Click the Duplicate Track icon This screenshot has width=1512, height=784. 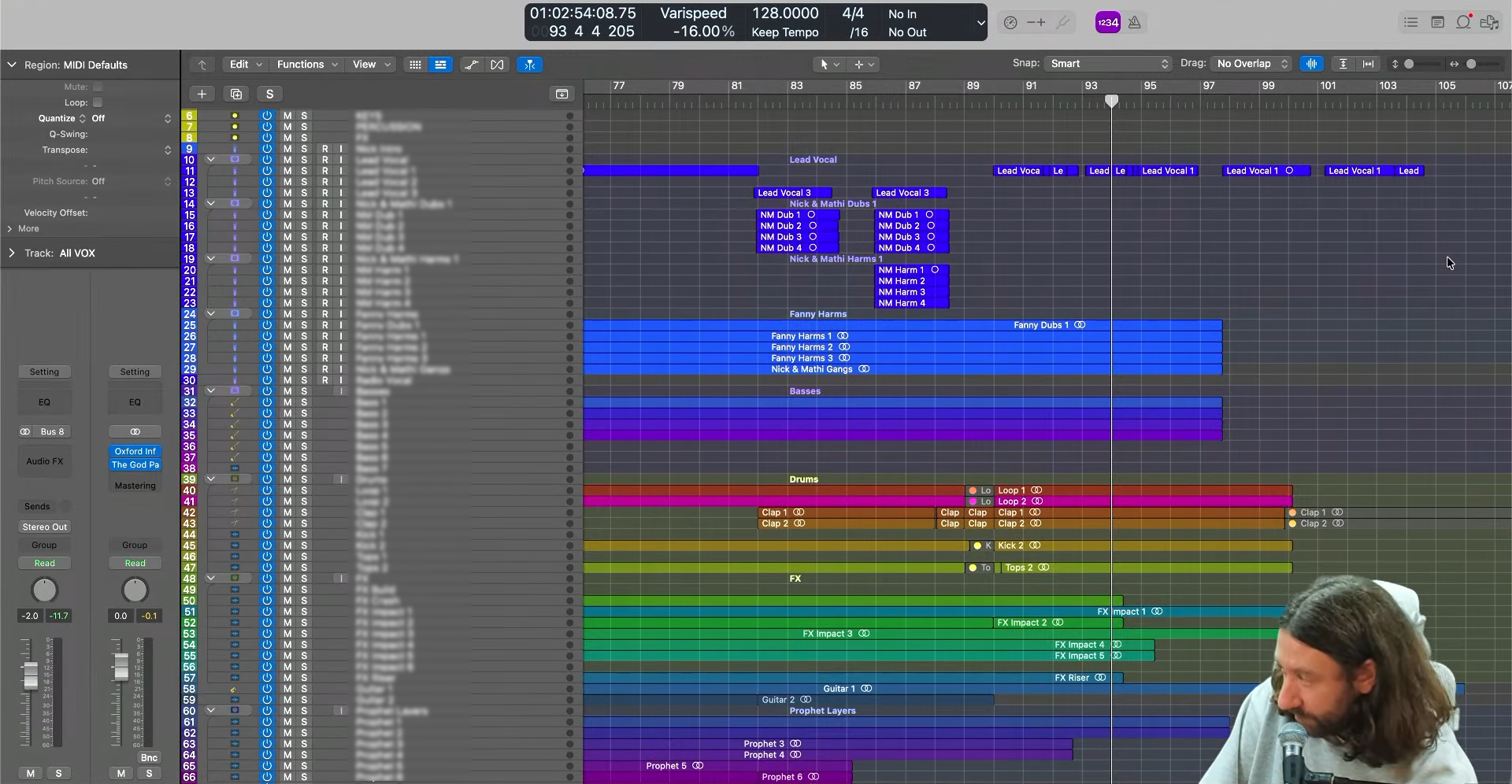coord(236,94)
